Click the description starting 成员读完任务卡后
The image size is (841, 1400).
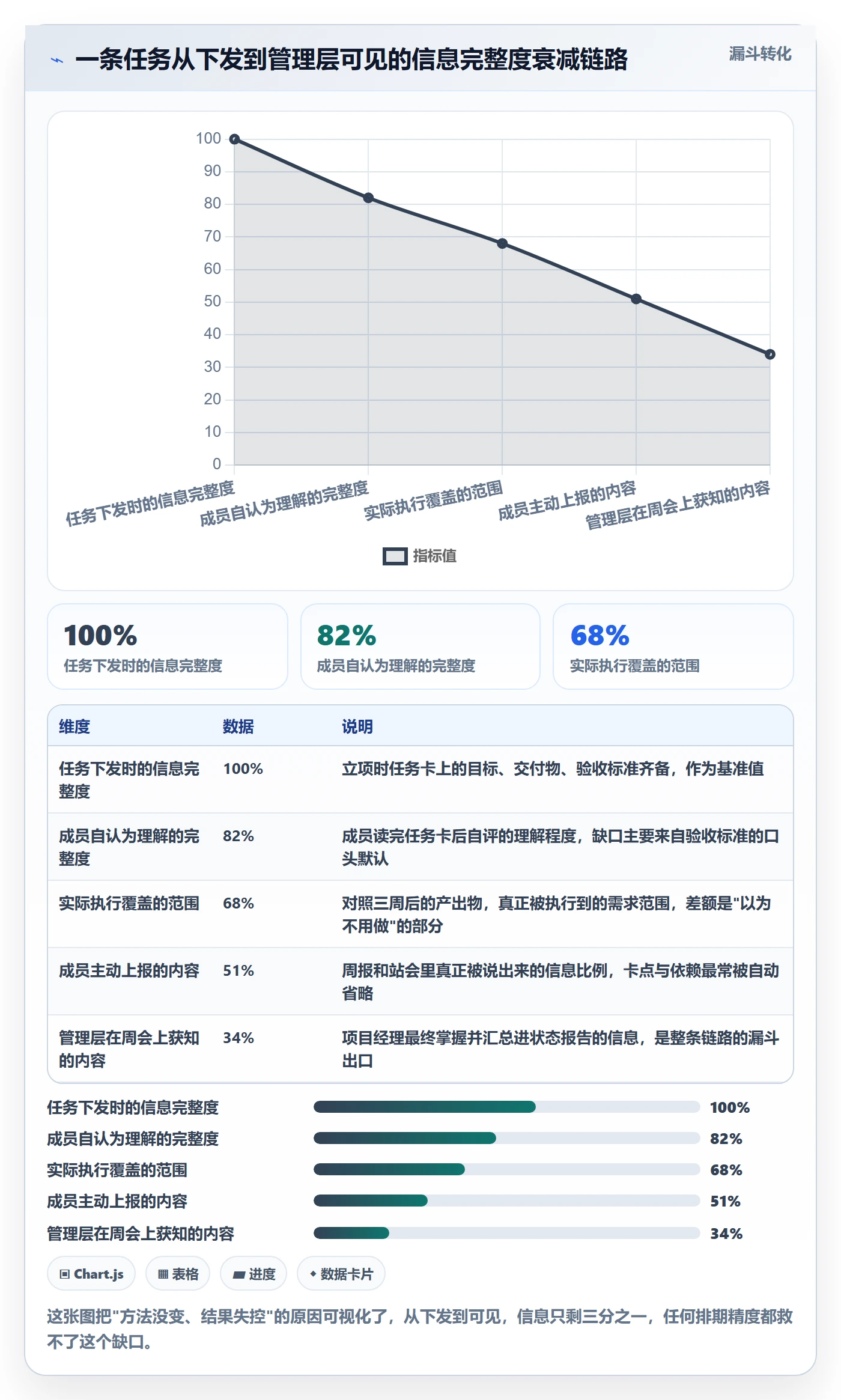tap(560, 847)
